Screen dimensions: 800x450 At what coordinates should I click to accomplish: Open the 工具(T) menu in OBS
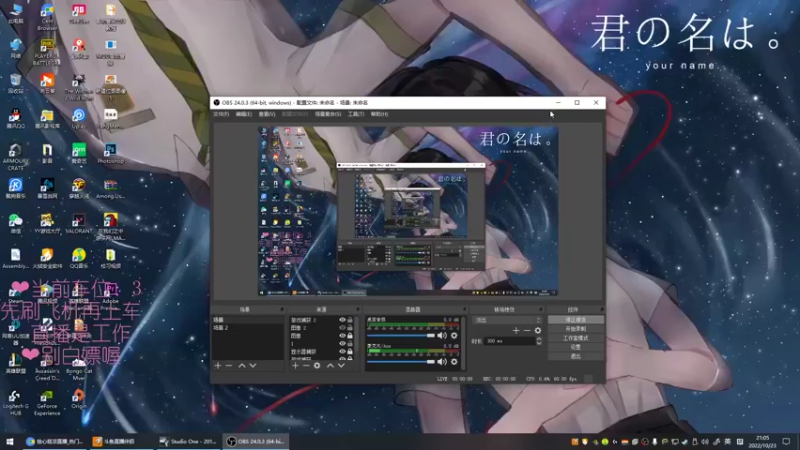pos(356,114)
